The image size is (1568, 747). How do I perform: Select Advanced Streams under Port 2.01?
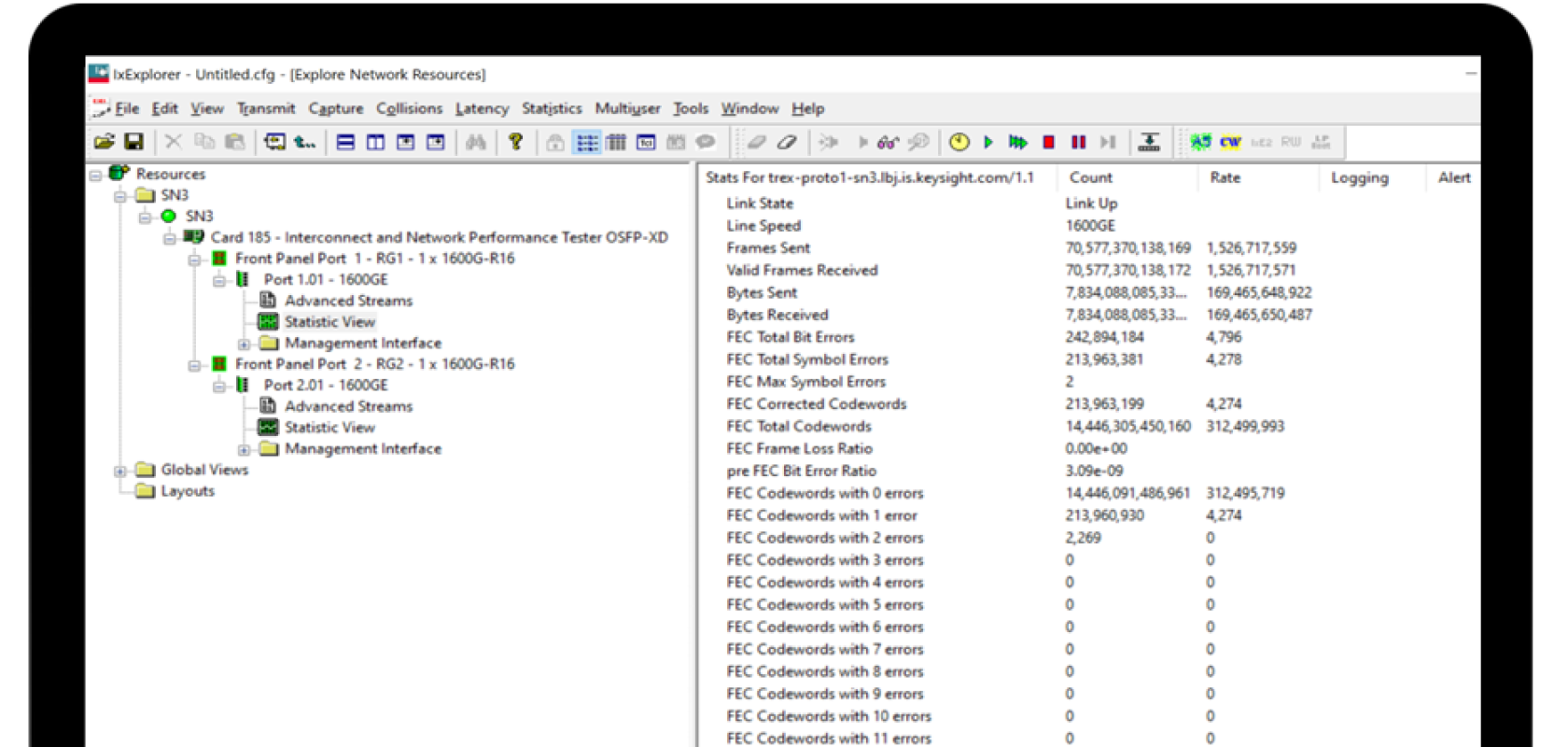coord(348,406)
